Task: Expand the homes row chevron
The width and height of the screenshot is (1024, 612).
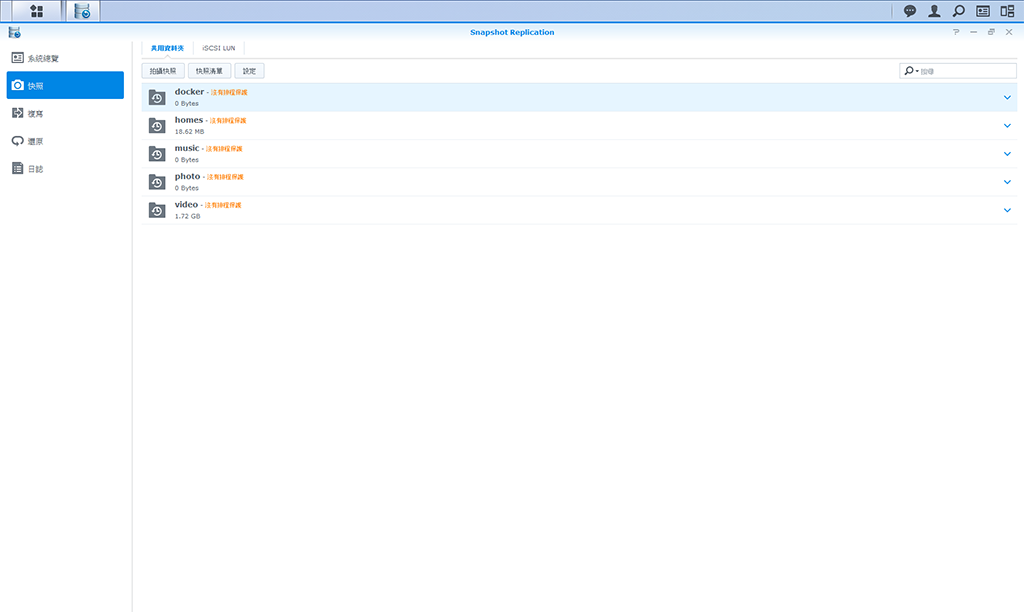Action: coord(1007,125)
